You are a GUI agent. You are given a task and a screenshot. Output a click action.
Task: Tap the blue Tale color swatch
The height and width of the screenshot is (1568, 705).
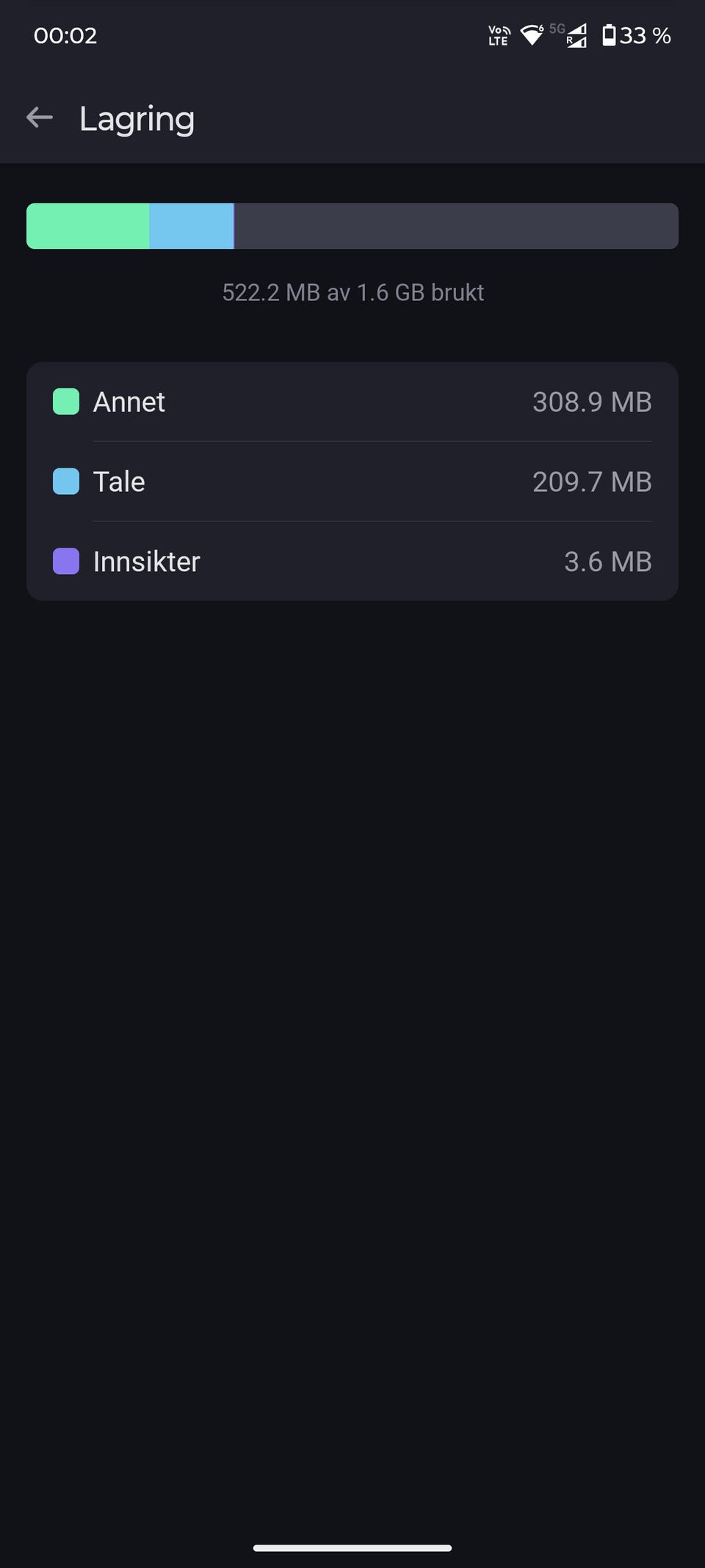pos(66,482)
